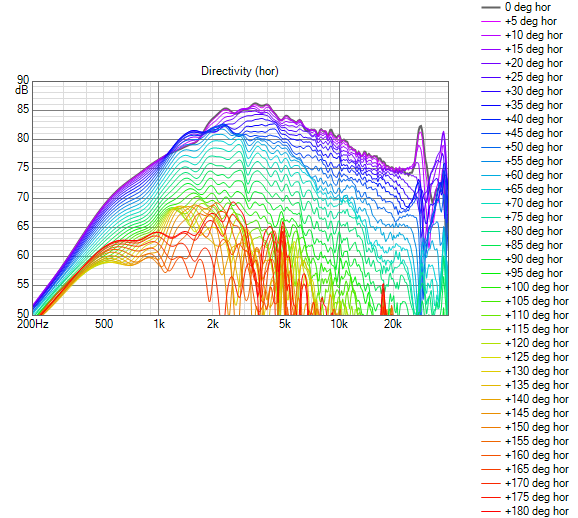The height and width of the screenshot is (518, 578).
Task: Click the '200Hz' x-axis label
Action: click(33, 324)
